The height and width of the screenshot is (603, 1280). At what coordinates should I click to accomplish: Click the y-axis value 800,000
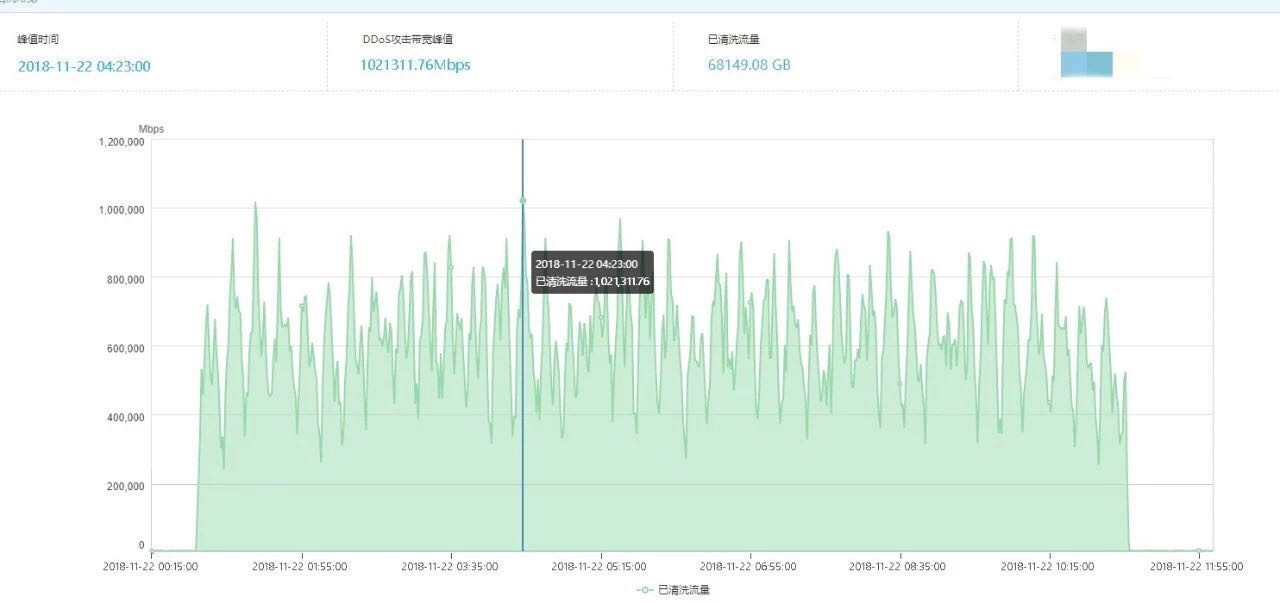pos(126,279)
